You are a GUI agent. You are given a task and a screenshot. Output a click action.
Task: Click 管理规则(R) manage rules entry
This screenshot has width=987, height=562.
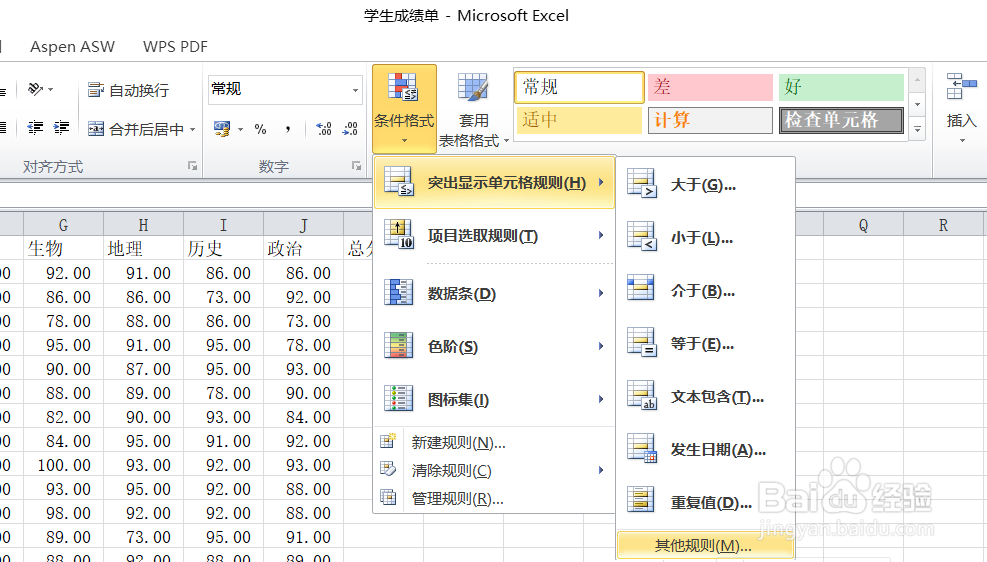coord(494,498)
